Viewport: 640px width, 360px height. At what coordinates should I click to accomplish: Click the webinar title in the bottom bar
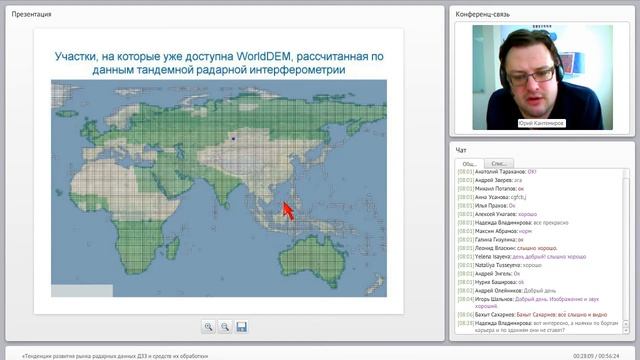click(115, 356)
